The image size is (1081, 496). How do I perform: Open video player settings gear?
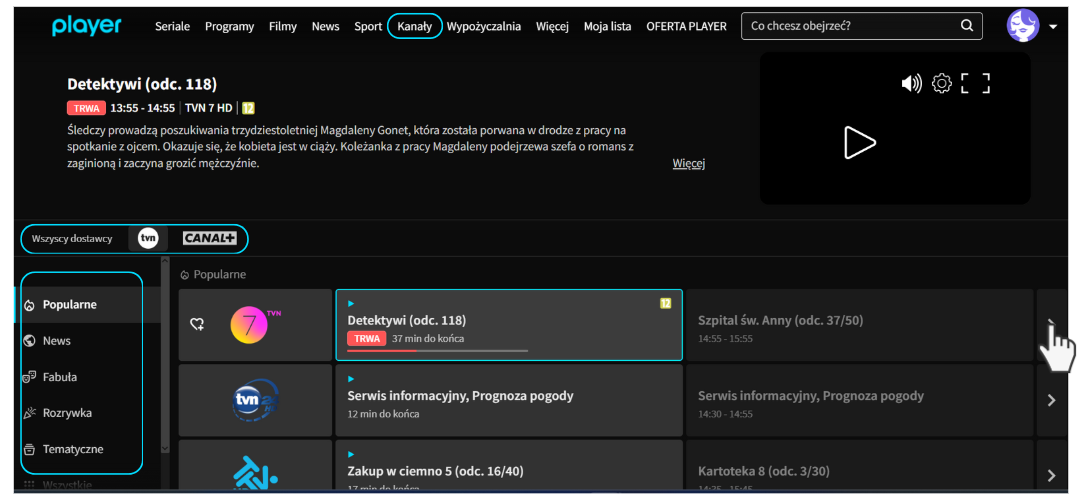point(941,84)
